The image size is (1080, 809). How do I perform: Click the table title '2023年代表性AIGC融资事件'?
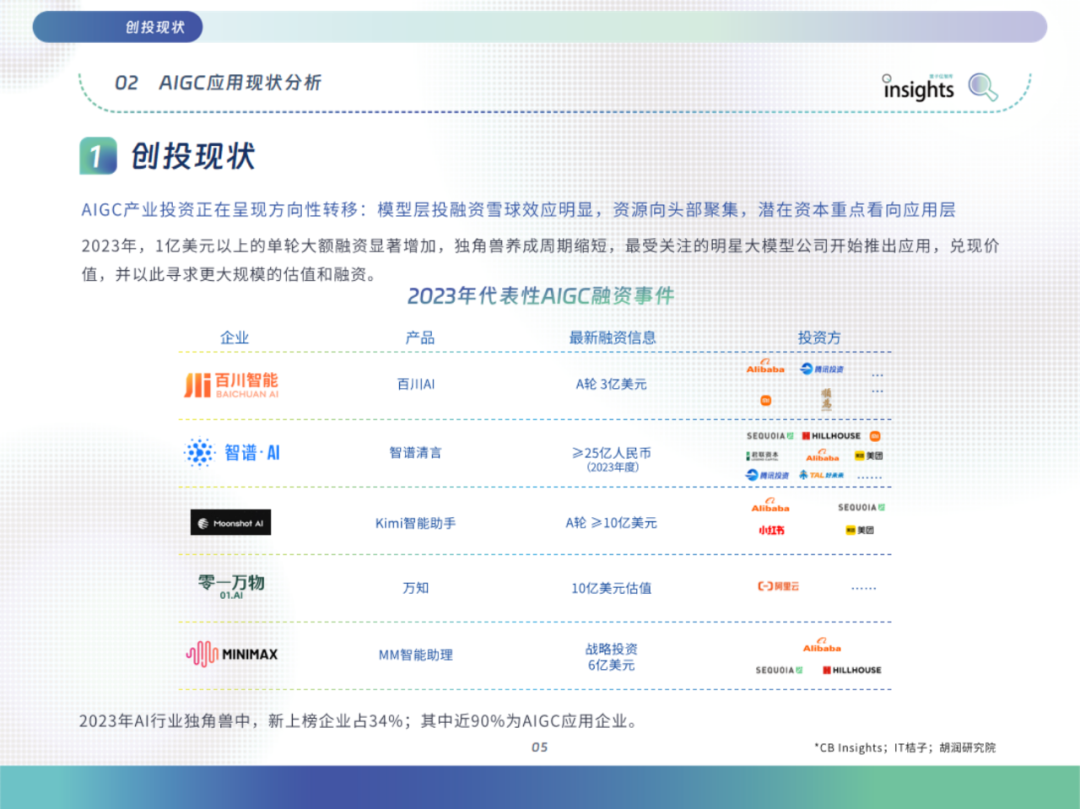point(541,296)
